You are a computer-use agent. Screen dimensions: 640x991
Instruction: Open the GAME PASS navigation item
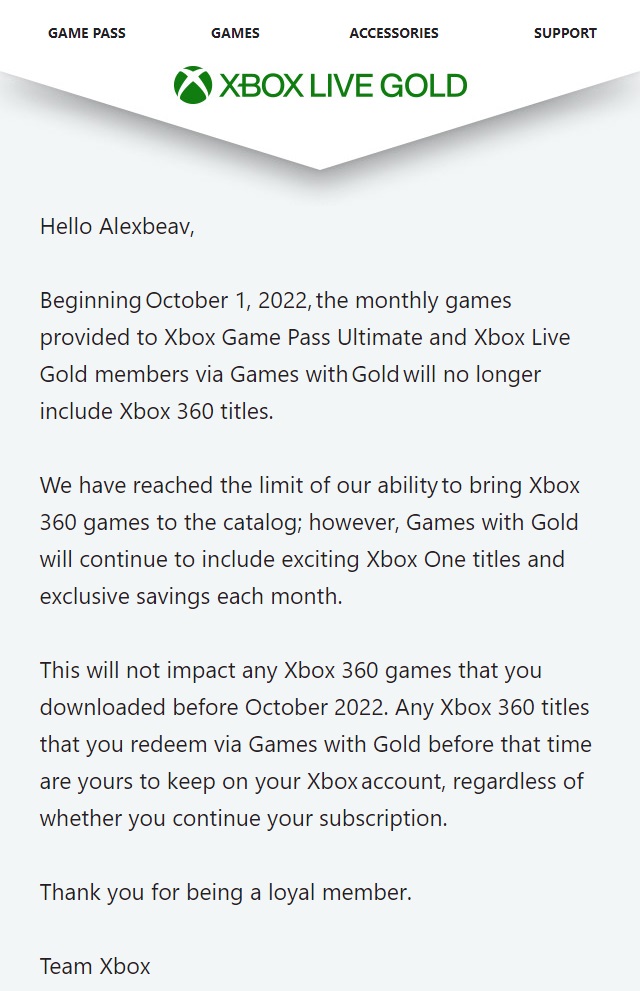pyautogui.click(x=87, y=33)
